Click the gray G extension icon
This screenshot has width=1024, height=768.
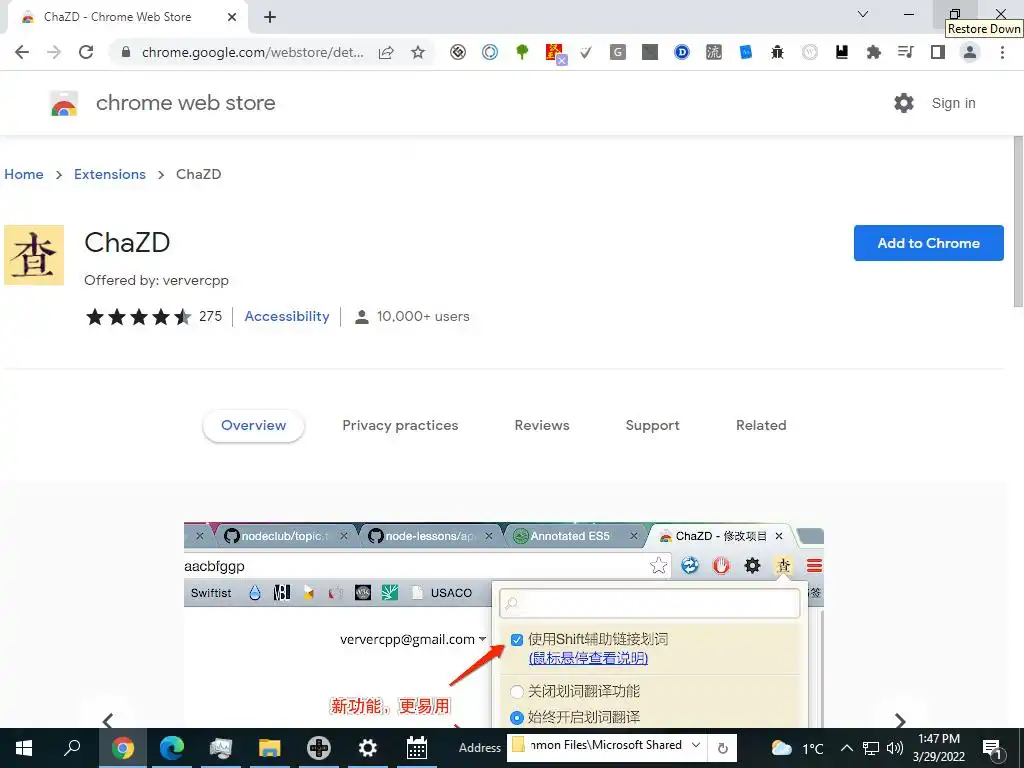[x=618, y=52]
